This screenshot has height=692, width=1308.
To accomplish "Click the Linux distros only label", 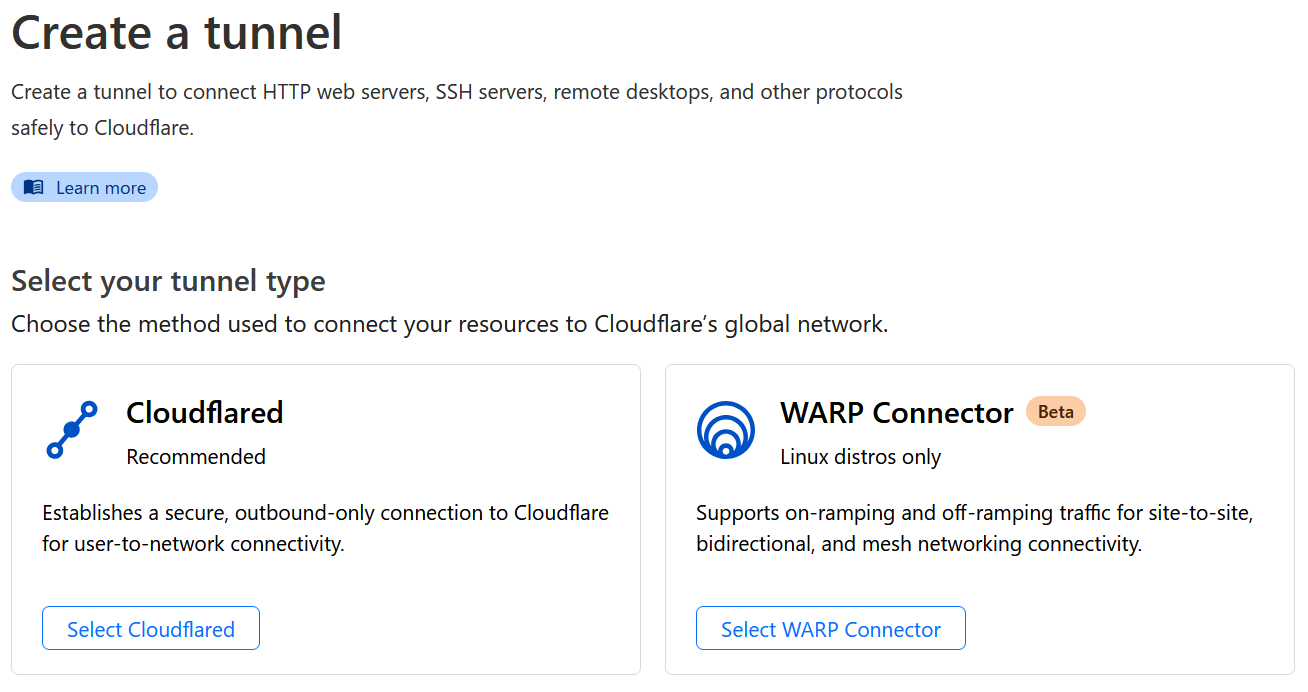I will tap(860, 457).
